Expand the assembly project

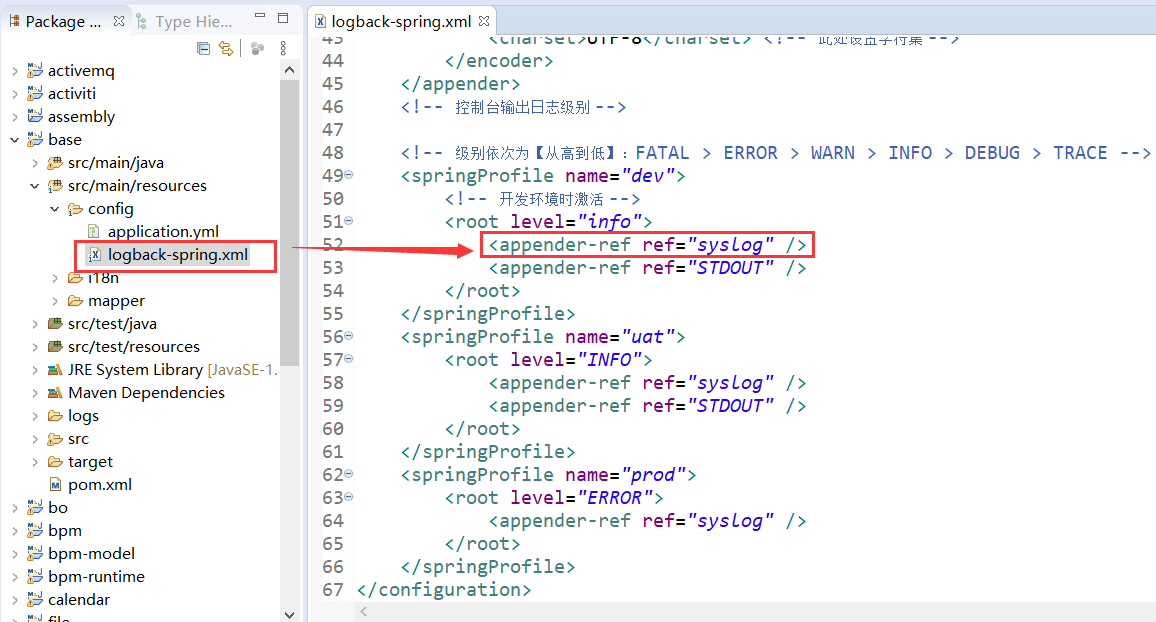tap(15, 117)
